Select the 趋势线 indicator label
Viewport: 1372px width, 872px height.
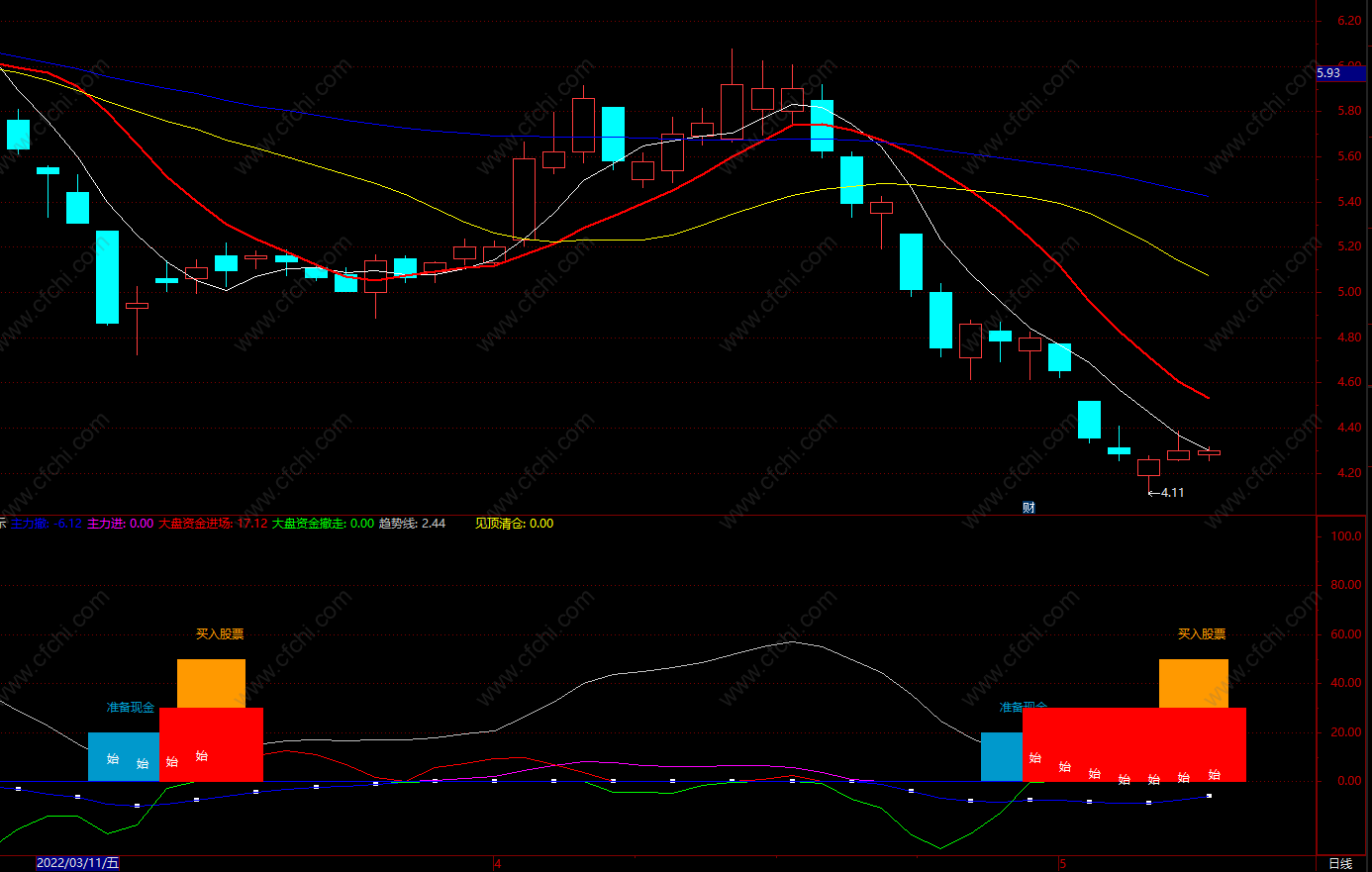pyautogui.click(x=412, y=524)
